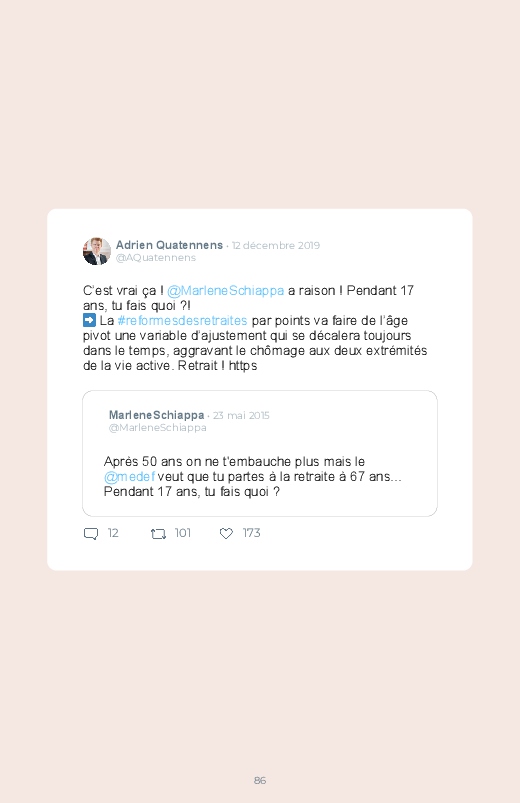The image size is (520, 803).
Task: Click the heart like icon
Action: click(x=226, y=534)
